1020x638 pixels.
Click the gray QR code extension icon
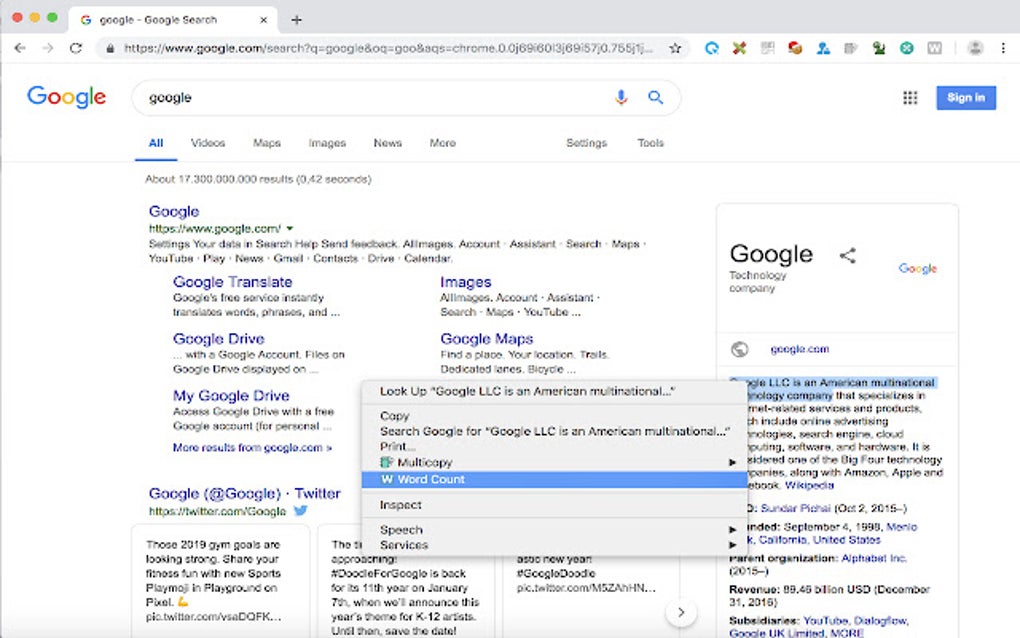(768, 48)
